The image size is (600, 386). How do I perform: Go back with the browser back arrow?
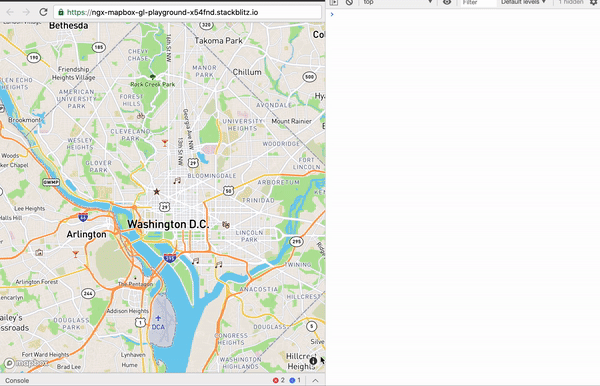pos(10,12)
